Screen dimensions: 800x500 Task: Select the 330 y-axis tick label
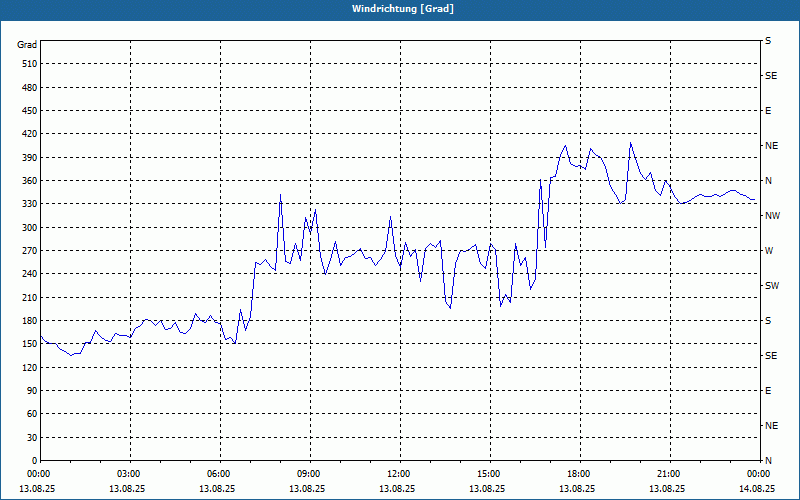[x=30, y=204]
